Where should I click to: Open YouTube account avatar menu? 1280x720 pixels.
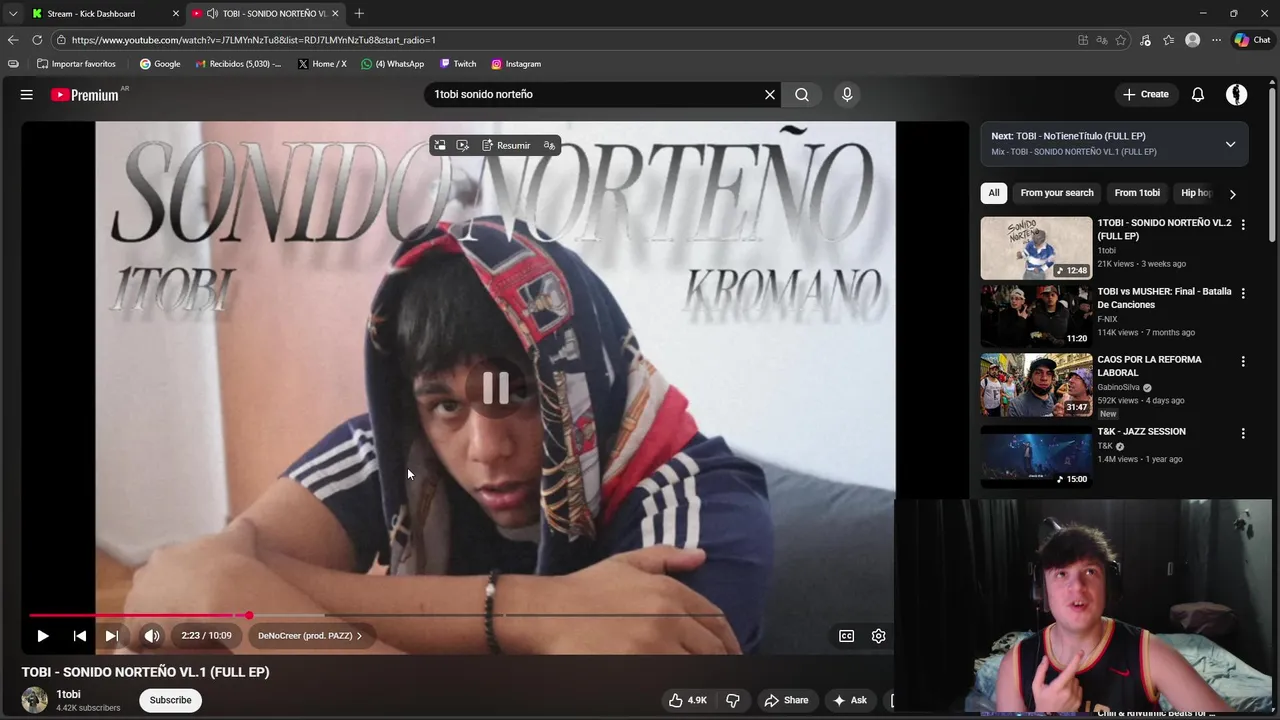1237,94
